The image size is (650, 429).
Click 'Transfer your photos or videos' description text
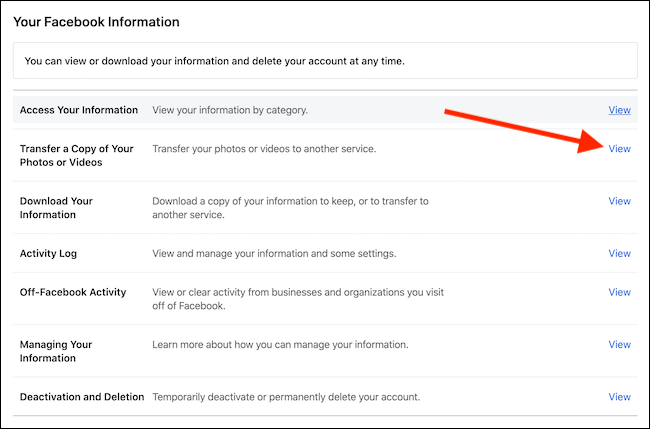[264, 149]
